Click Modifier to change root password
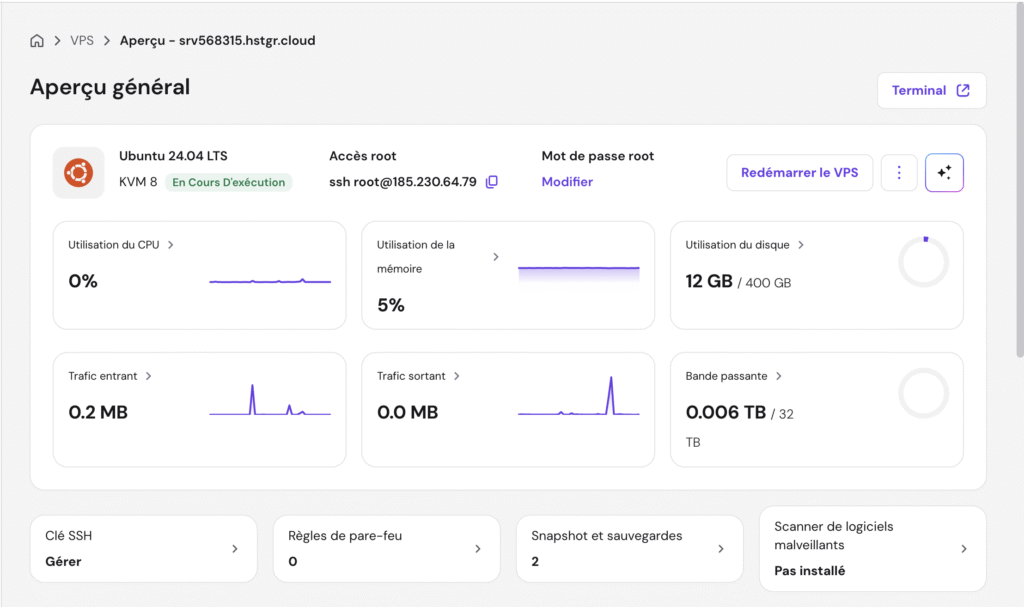The width and height of the screenshot is (1024, 607). 567,182
